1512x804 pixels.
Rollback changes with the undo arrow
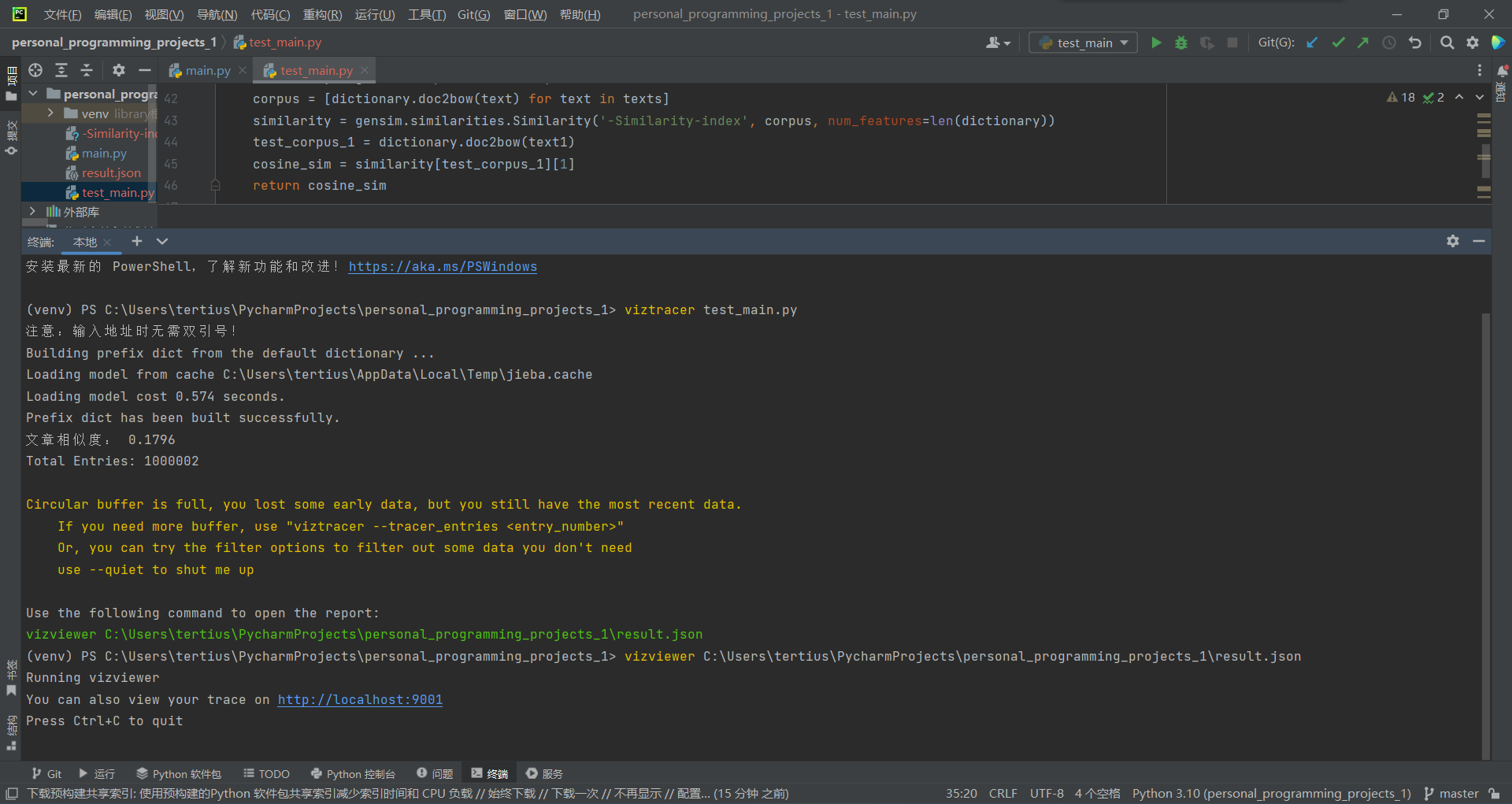(x=1415, y=43)
